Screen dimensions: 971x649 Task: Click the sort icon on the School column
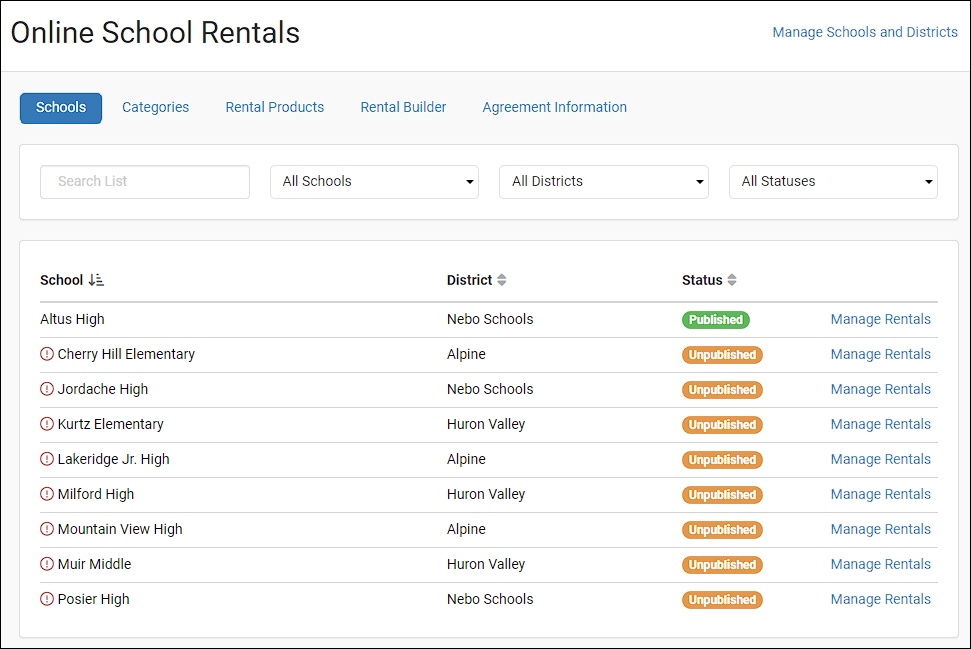[x=94, y=280]
